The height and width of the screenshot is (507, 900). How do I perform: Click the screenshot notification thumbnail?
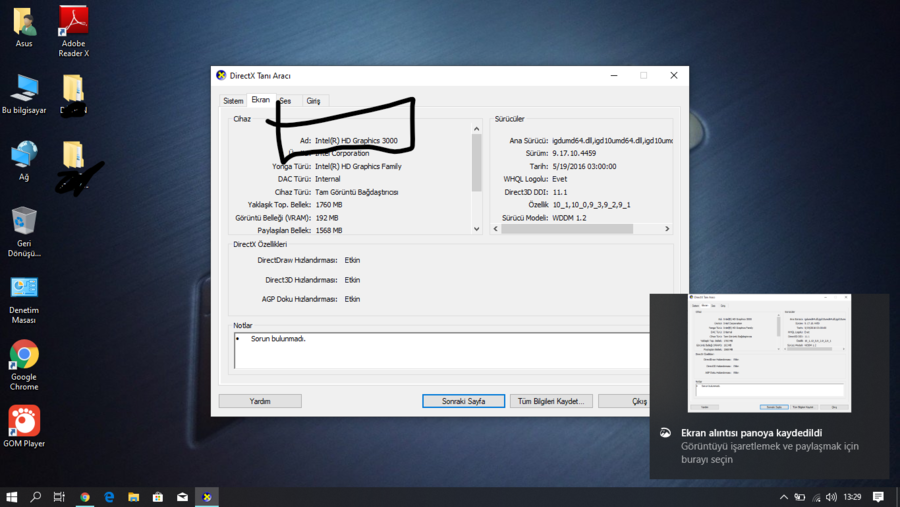769,353
